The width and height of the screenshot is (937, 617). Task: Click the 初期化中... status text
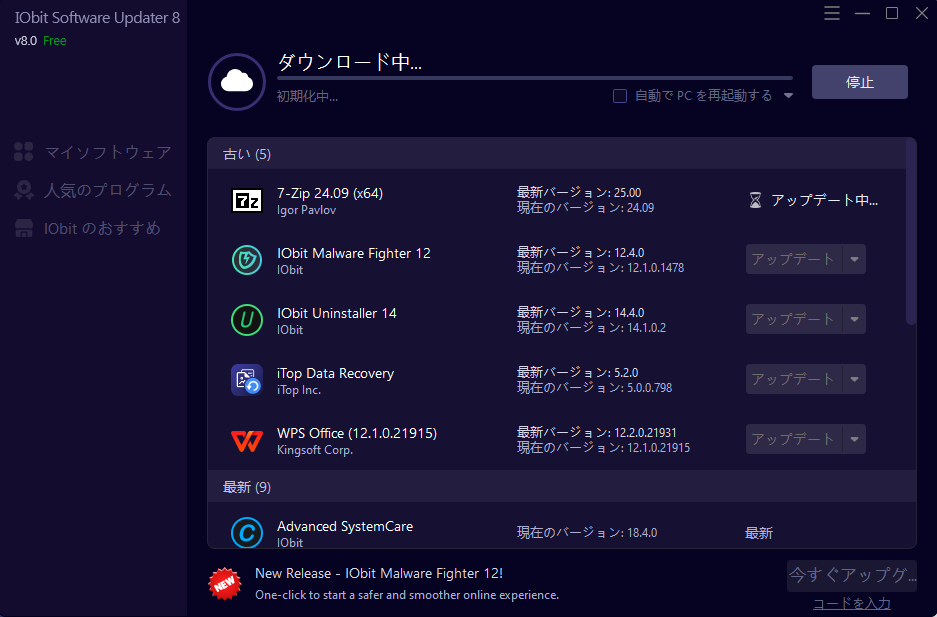click(307, 96)
